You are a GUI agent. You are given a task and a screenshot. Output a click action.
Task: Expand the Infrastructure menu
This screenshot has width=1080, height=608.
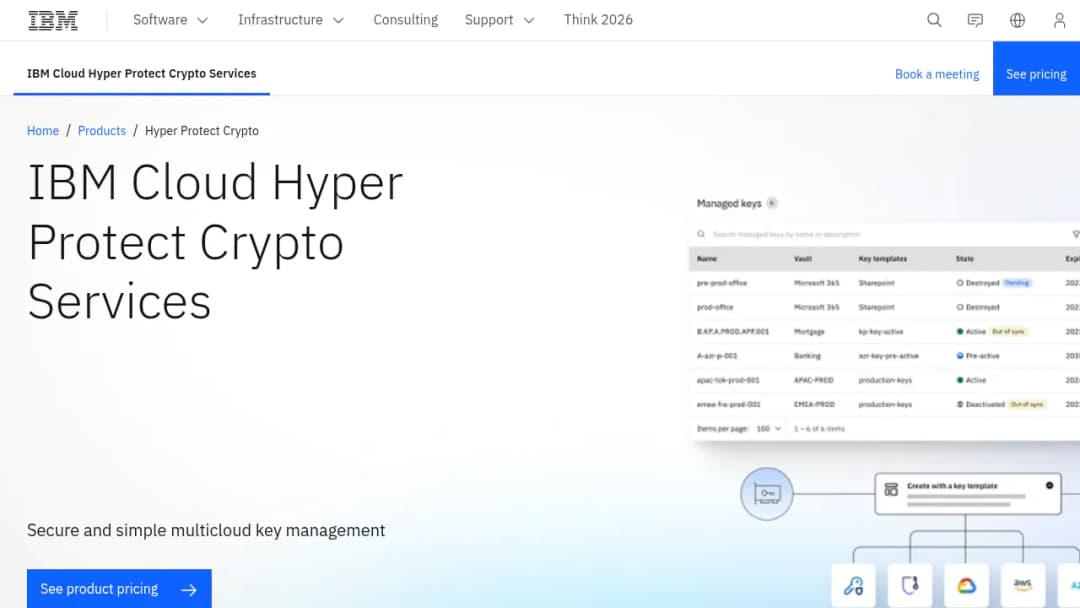291,20
